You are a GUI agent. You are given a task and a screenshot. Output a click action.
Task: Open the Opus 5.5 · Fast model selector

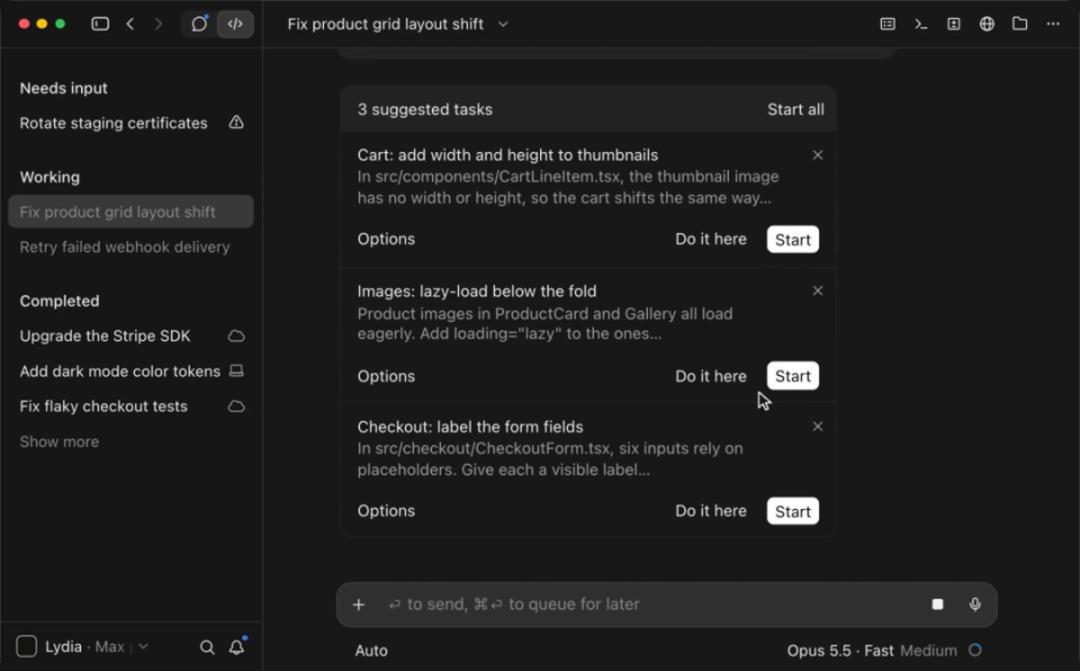coord(840,651)
